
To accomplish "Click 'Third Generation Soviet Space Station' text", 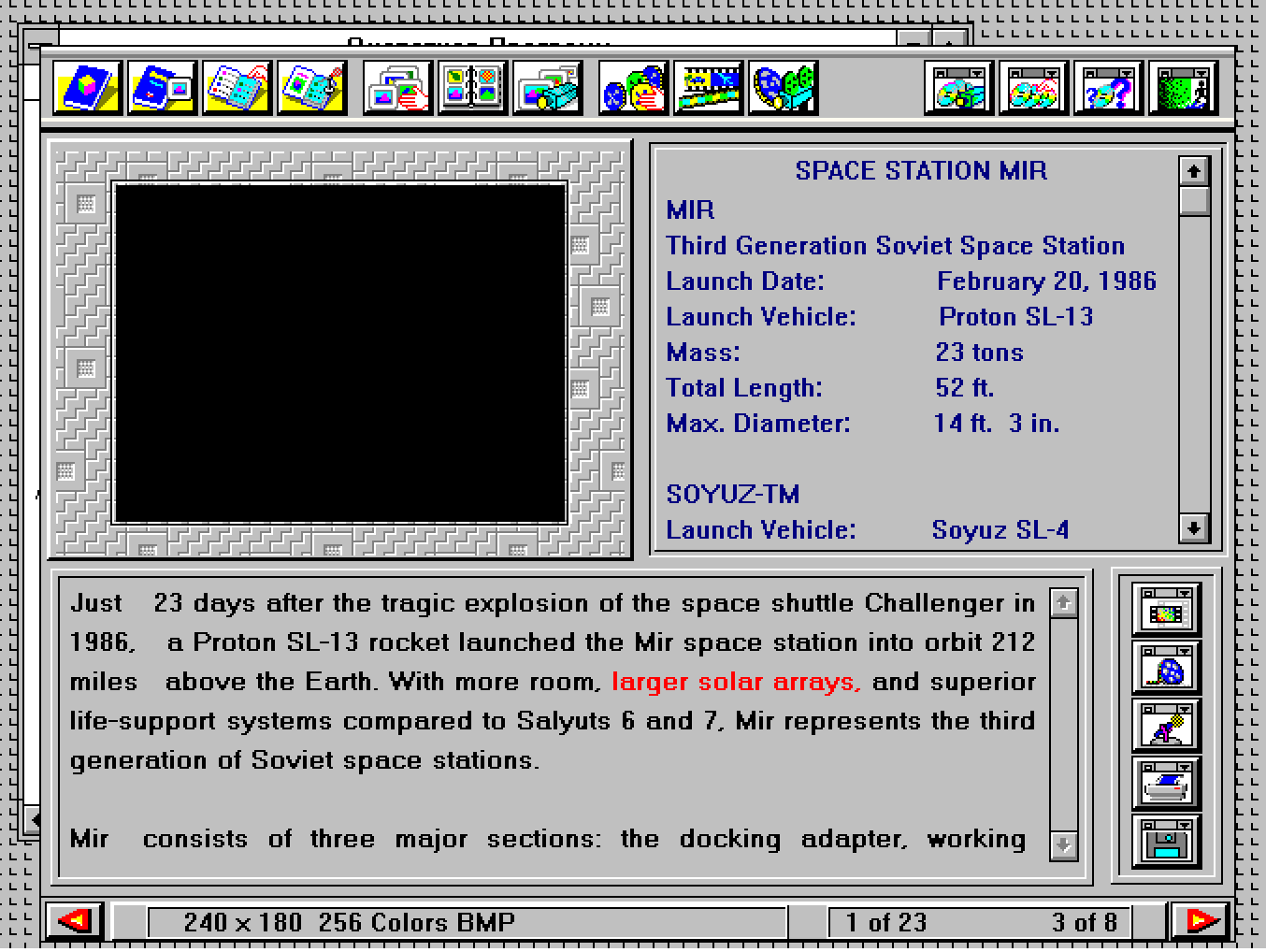I will click(895, 246).
